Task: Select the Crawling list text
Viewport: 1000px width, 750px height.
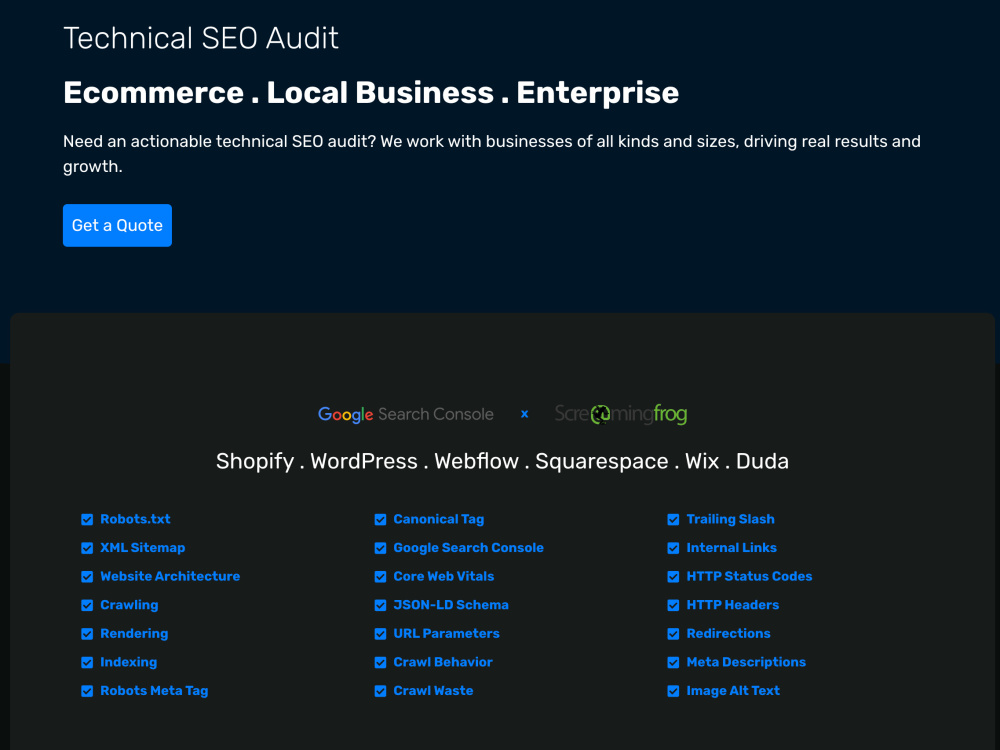Action: point(129,605)
